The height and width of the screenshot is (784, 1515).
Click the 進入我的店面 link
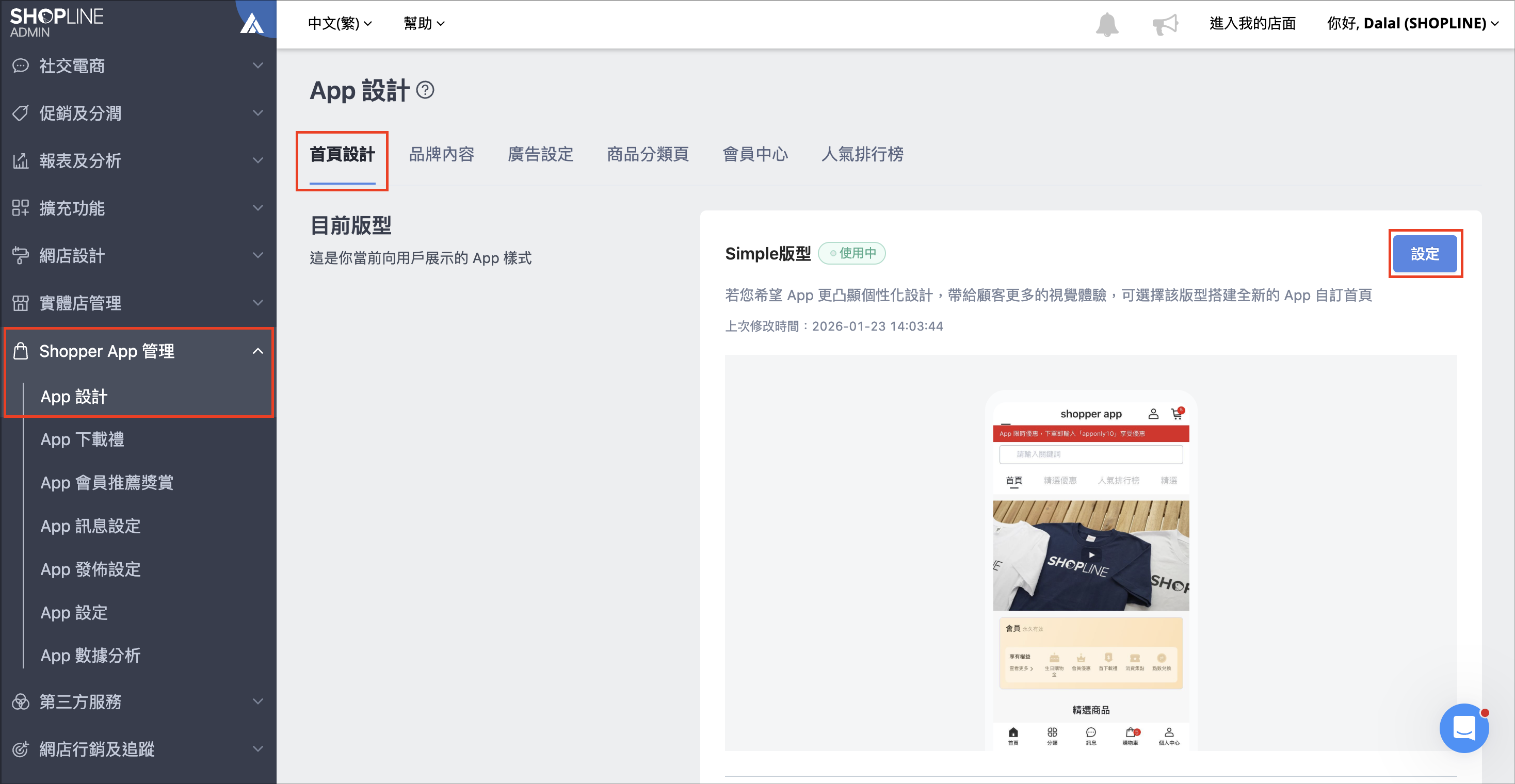click(x=1253, y=24)
